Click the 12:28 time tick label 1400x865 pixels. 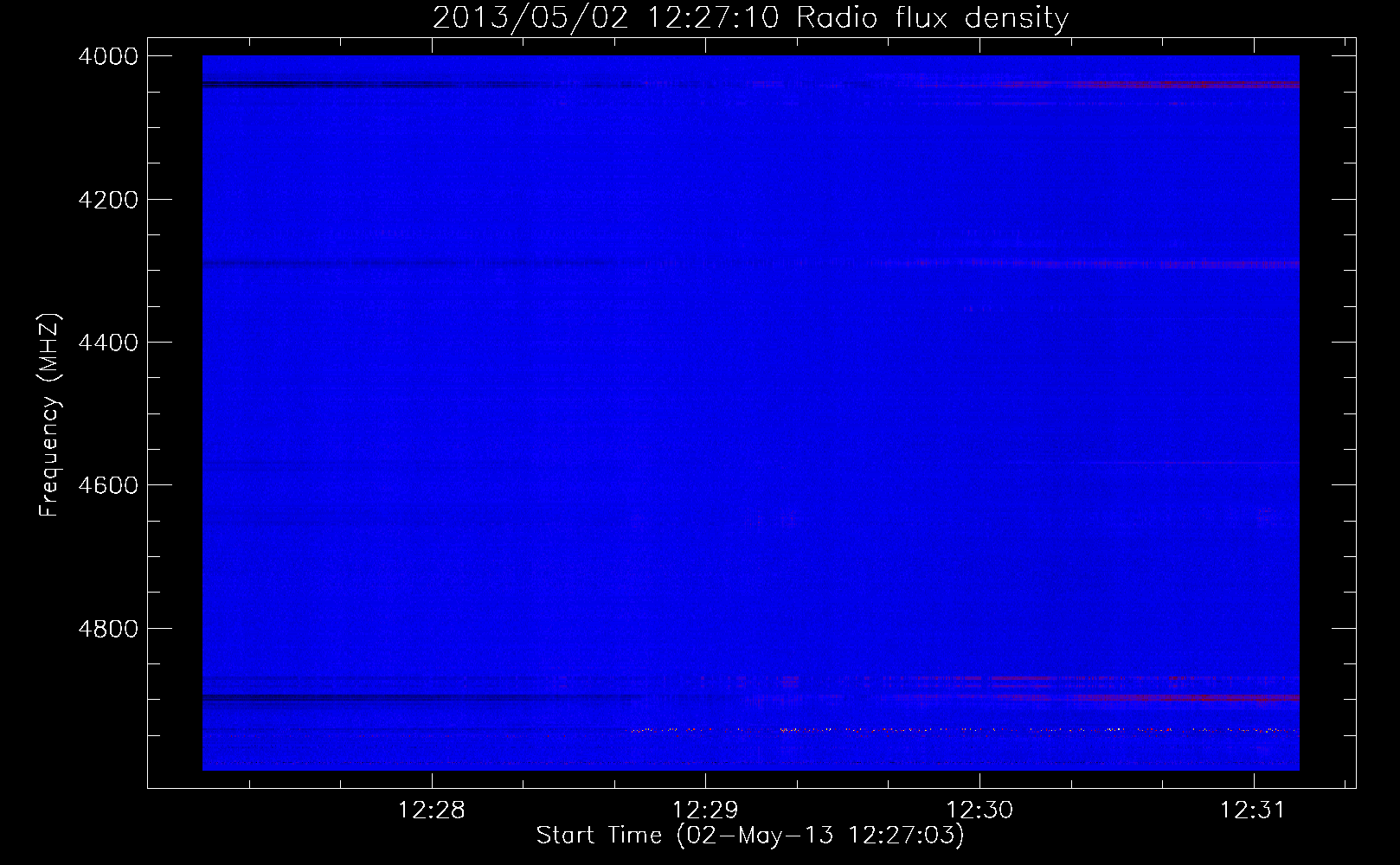pyautogui.click(x=431, y=811)
